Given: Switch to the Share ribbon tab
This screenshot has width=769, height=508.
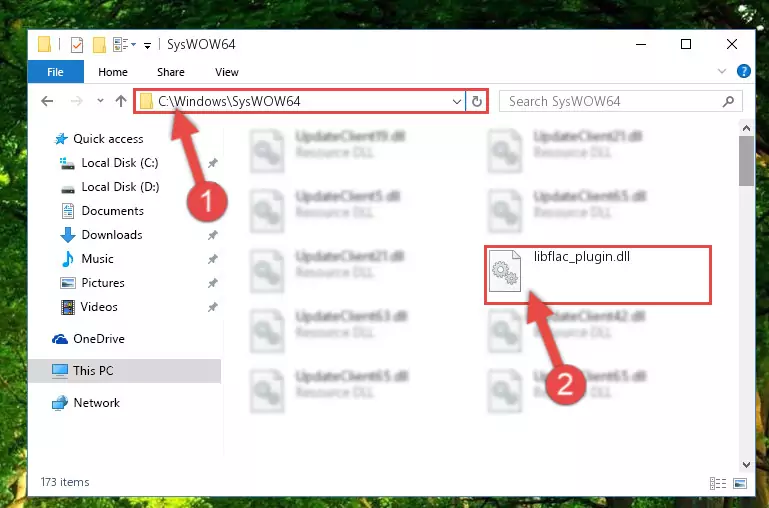Looking at the screenshot, I should (x=171, y=72).
